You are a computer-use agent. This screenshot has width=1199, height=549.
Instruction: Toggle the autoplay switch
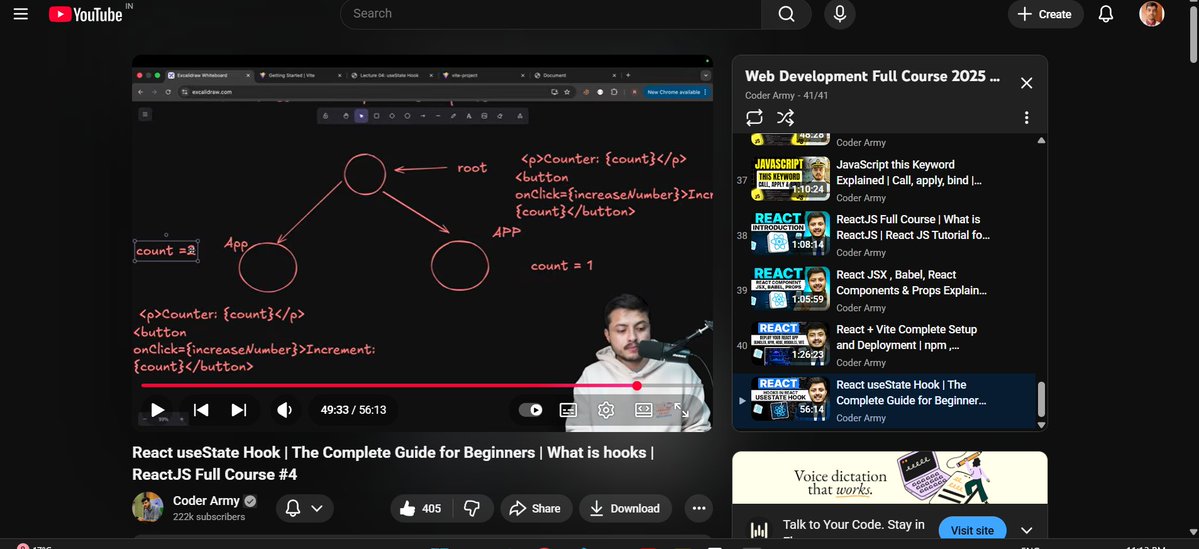tap(531, 410)
